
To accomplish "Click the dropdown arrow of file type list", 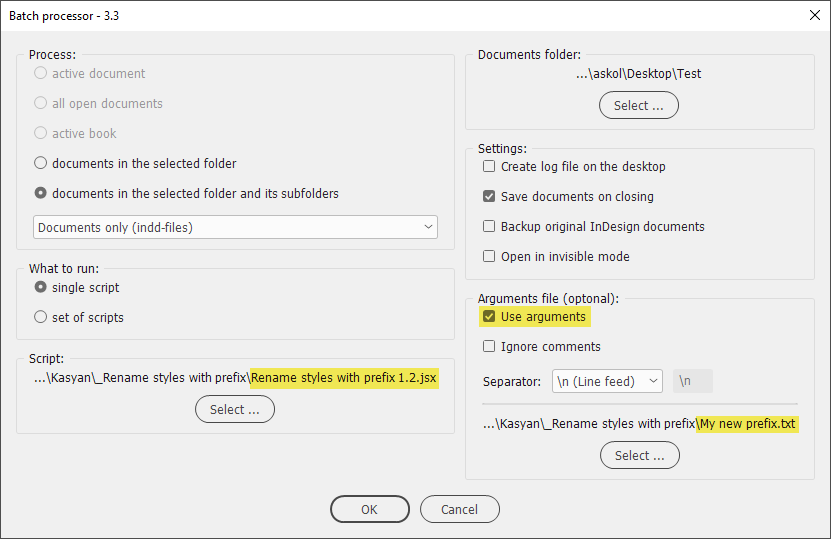I will coord(428,227).
